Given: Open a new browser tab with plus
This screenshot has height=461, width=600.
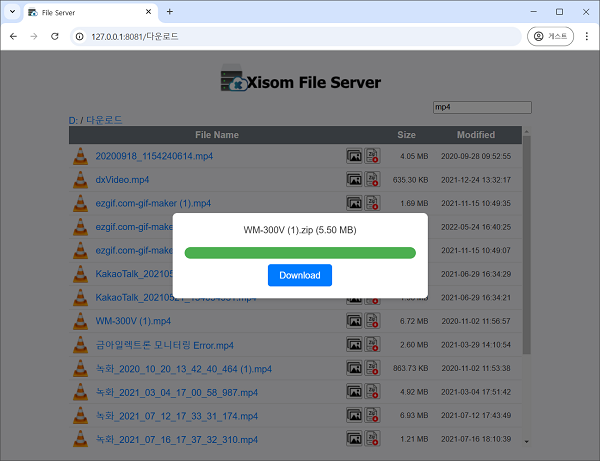Looking at the screenshot, I should pyautogui.click(x=170, y=12).
